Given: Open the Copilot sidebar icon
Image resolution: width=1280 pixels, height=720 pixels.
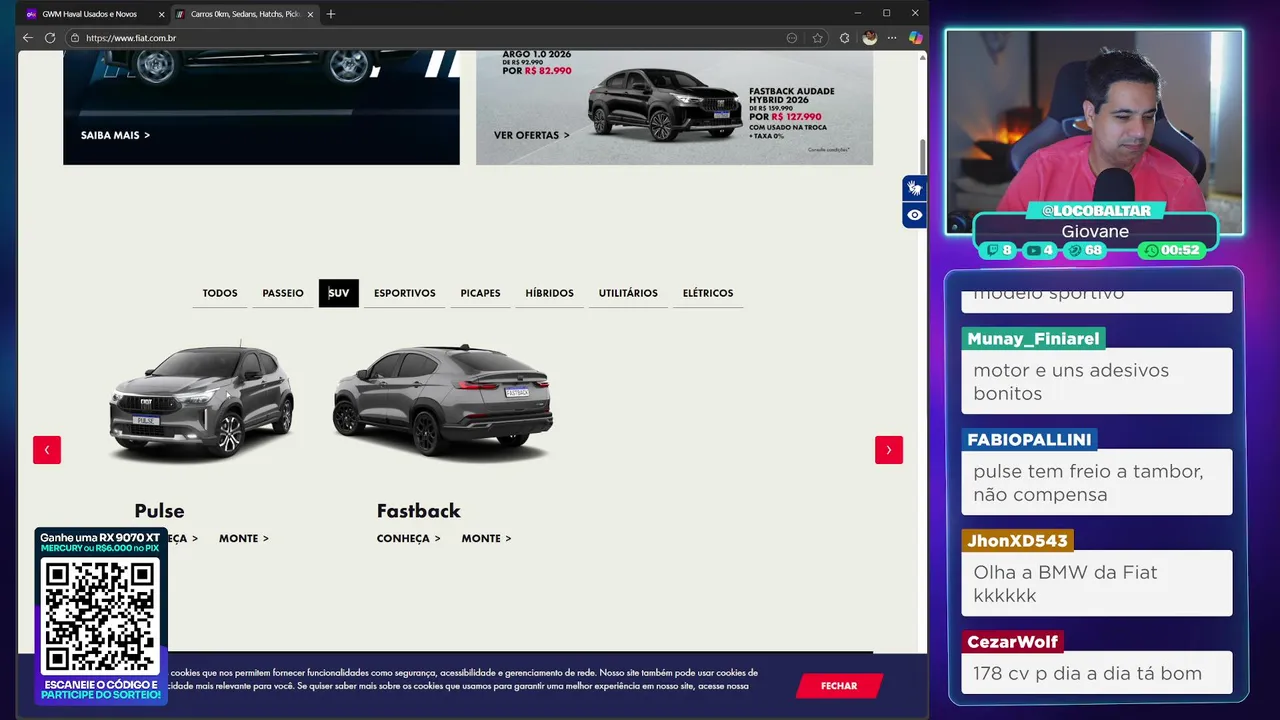Looking at the screenshot, I should coord(915,38).
